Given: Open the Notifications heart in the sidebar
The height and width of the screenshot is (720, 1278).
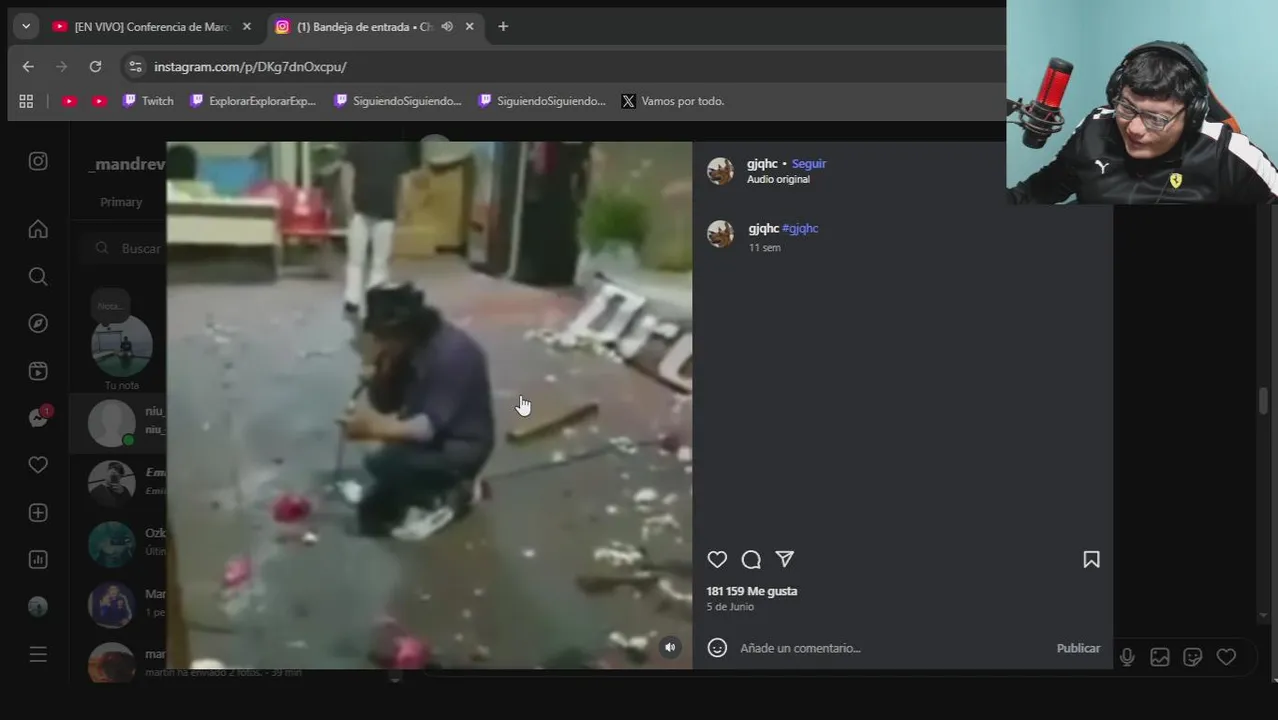Looking at the screenshot, I should tap(38, 465).
